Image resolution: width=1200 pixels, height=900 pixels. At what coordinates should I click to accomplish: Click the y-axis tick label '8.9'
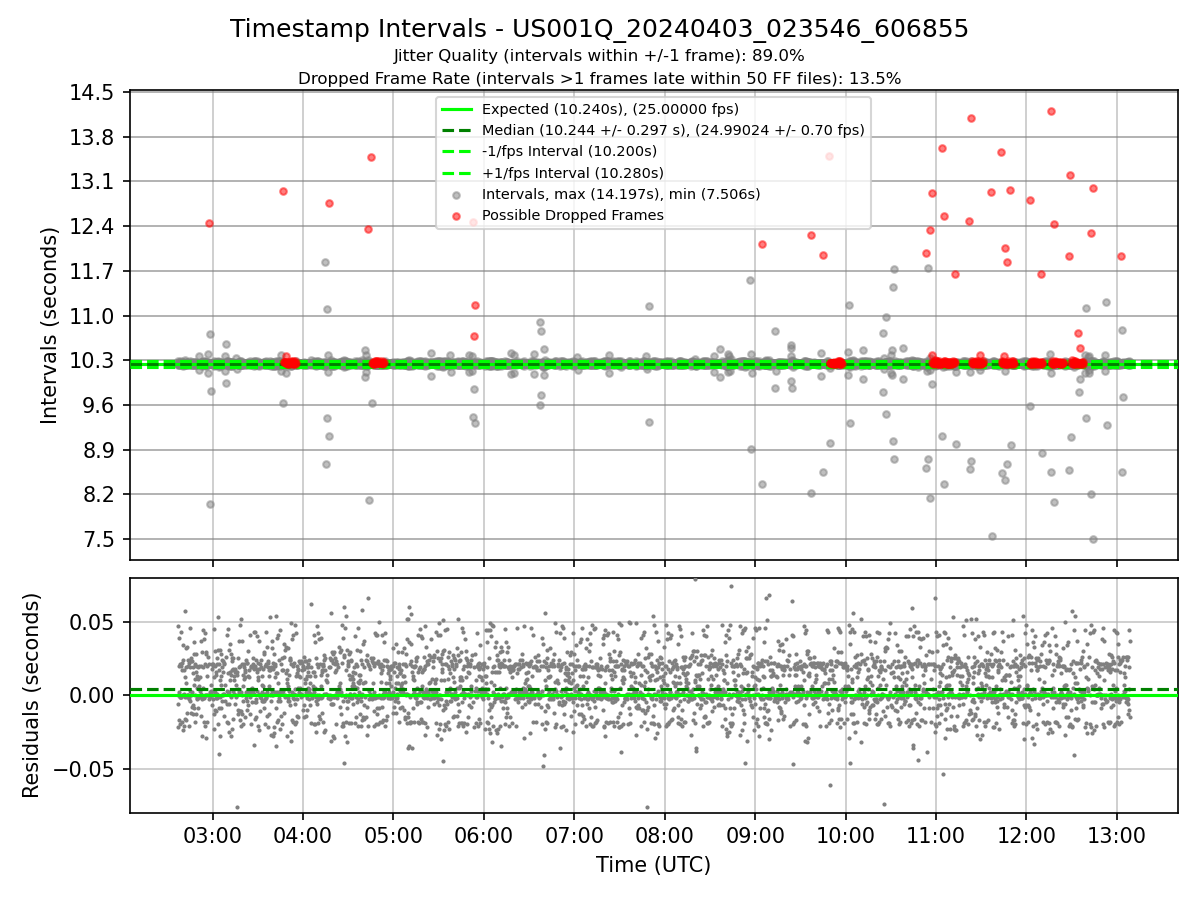pos(100,450)
